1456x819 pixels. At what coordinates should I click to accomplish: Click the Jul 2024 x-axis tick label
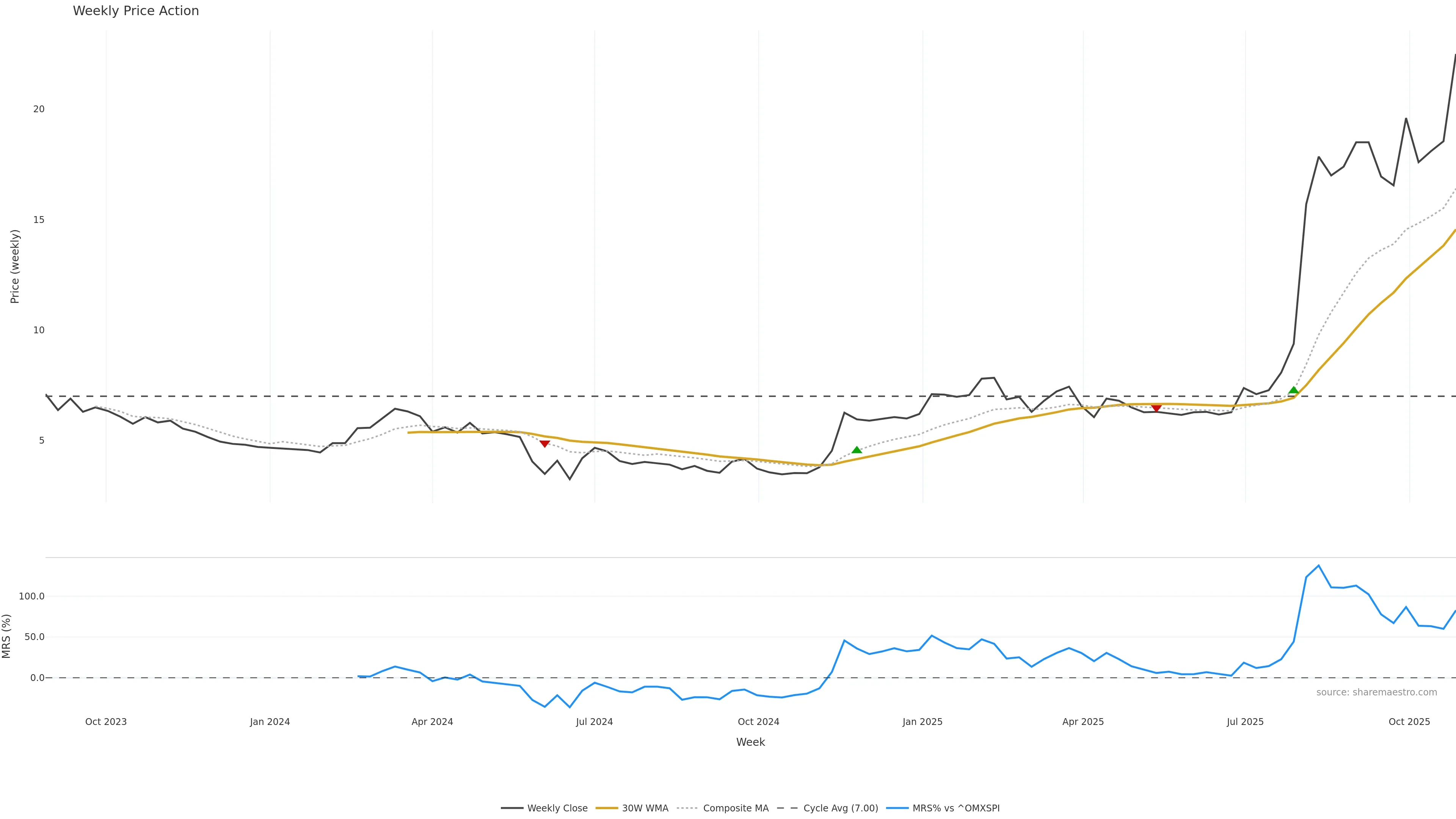[x=594, y=722]
